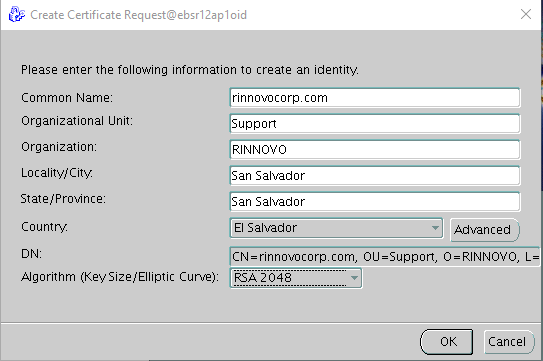
Task: Click the 'Algorithm (Key Size/Elliptic Curve):' label
Action: (120, 277)
